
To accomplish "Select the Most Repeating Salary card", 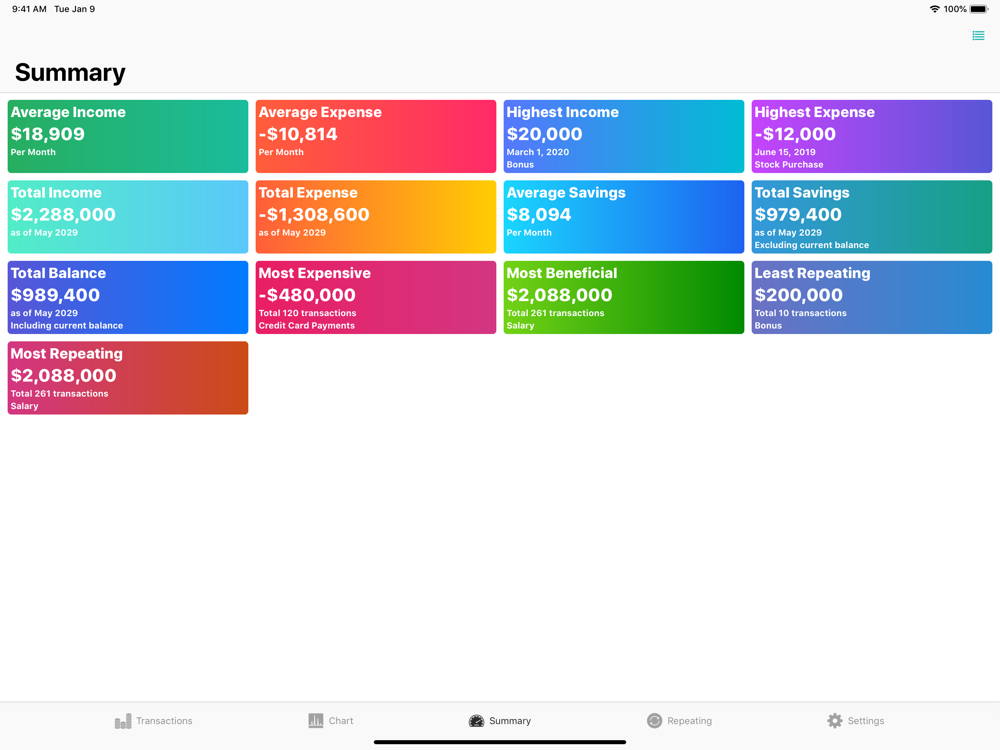I will [x=128, y=378].
